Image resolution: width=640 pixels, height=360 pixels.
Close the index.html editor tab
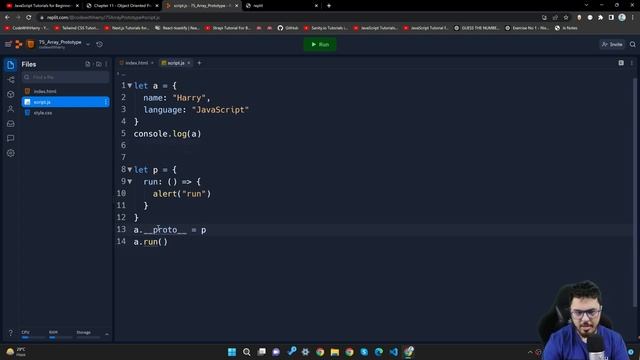click(152, 63)
